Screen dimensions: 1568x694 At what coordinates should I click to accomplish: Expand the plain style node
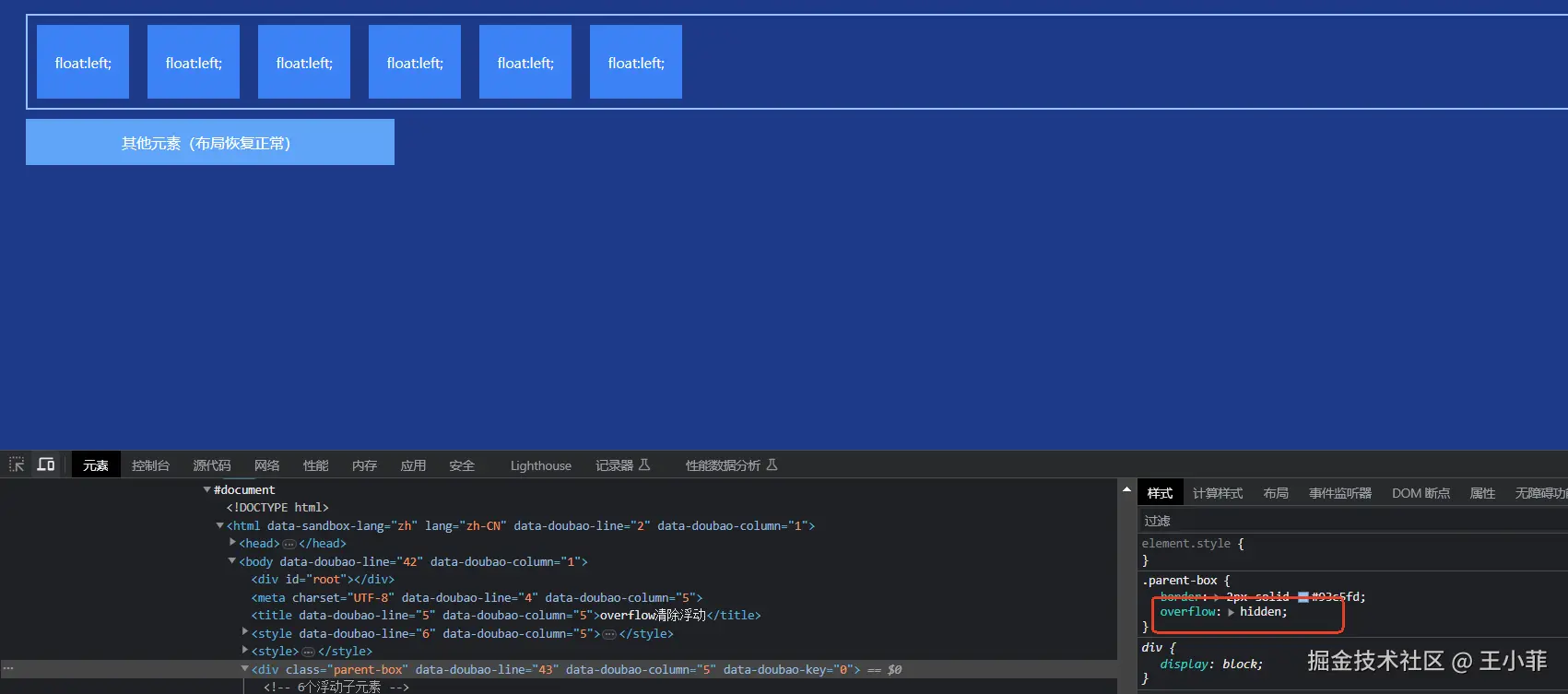coord(244,650)
